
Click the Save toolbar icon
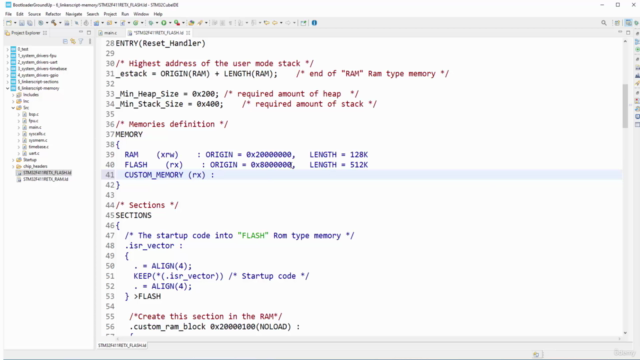pyautogui.click(x=22, y=23)
